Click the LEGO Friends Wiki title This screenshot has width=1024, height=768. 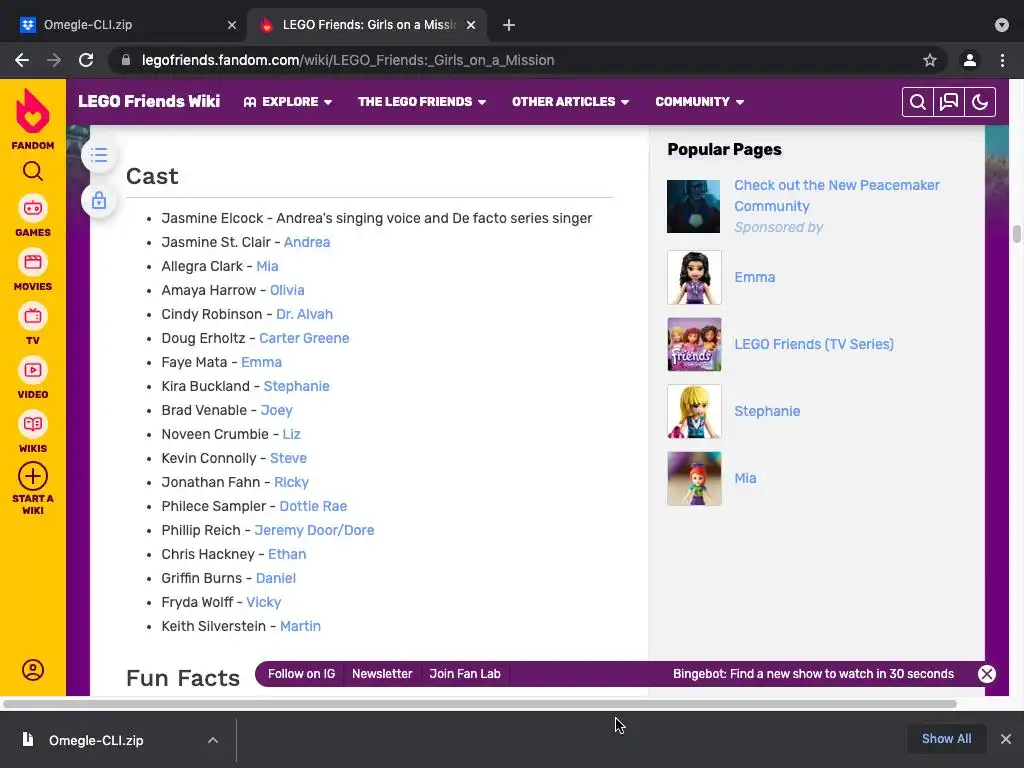point(149,101)
